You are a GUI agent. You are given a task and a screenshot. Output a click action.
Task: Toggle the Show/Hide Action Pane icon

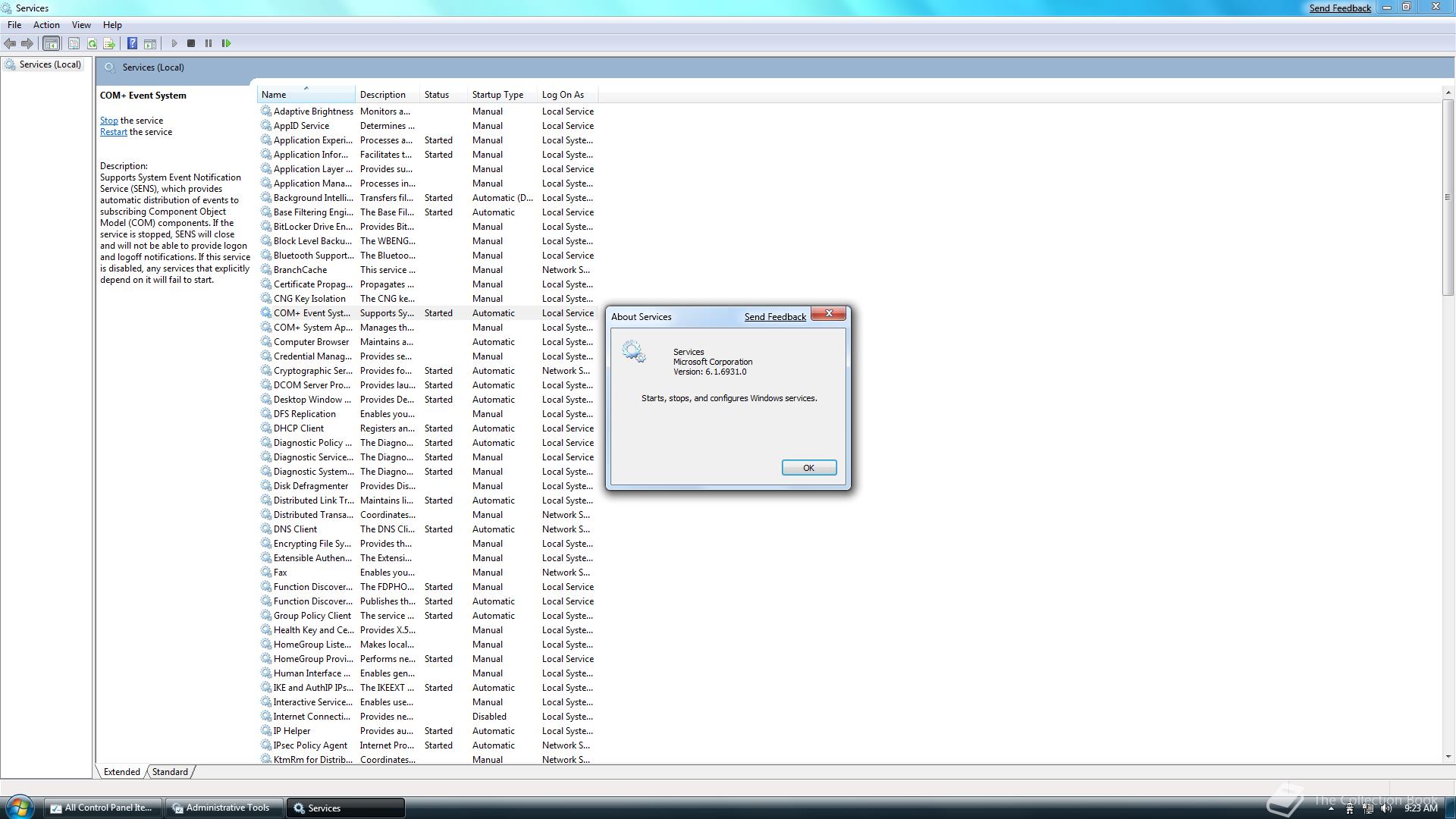click(x=150, y=43)
